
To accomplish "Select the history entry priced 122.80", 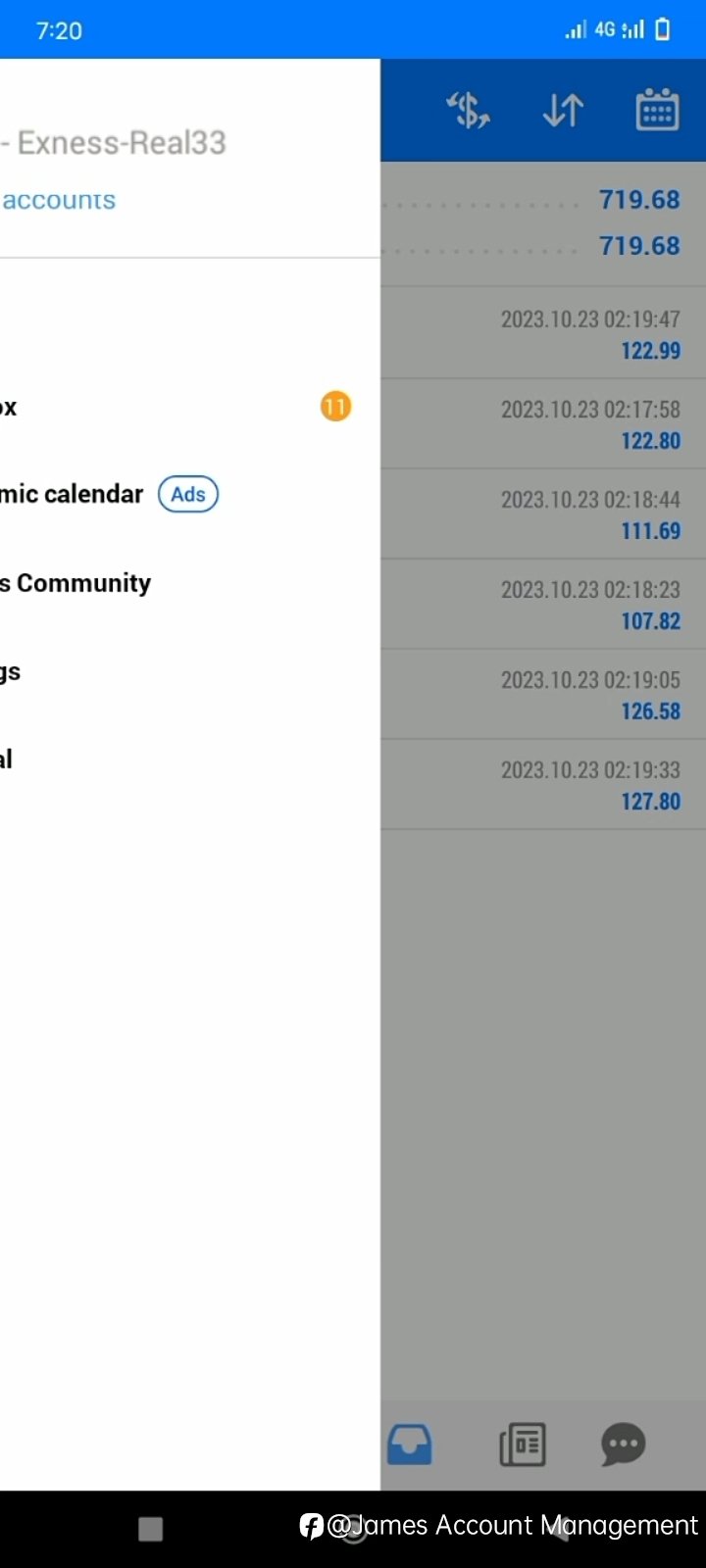I will tap(543, 424).
